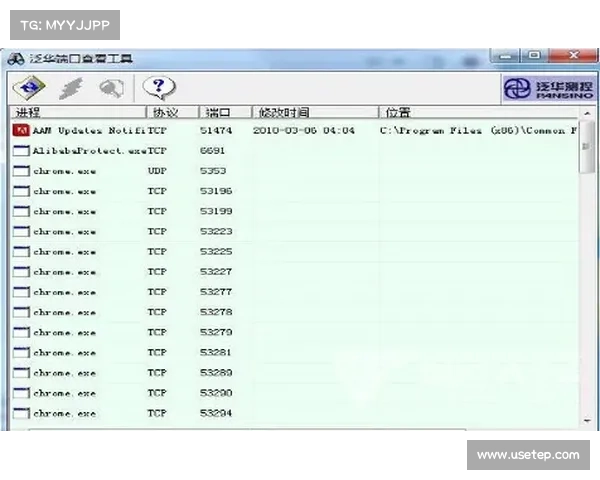Click port value 51474
The width and height of the screenshot is (600, 480).
coord(216,131)
